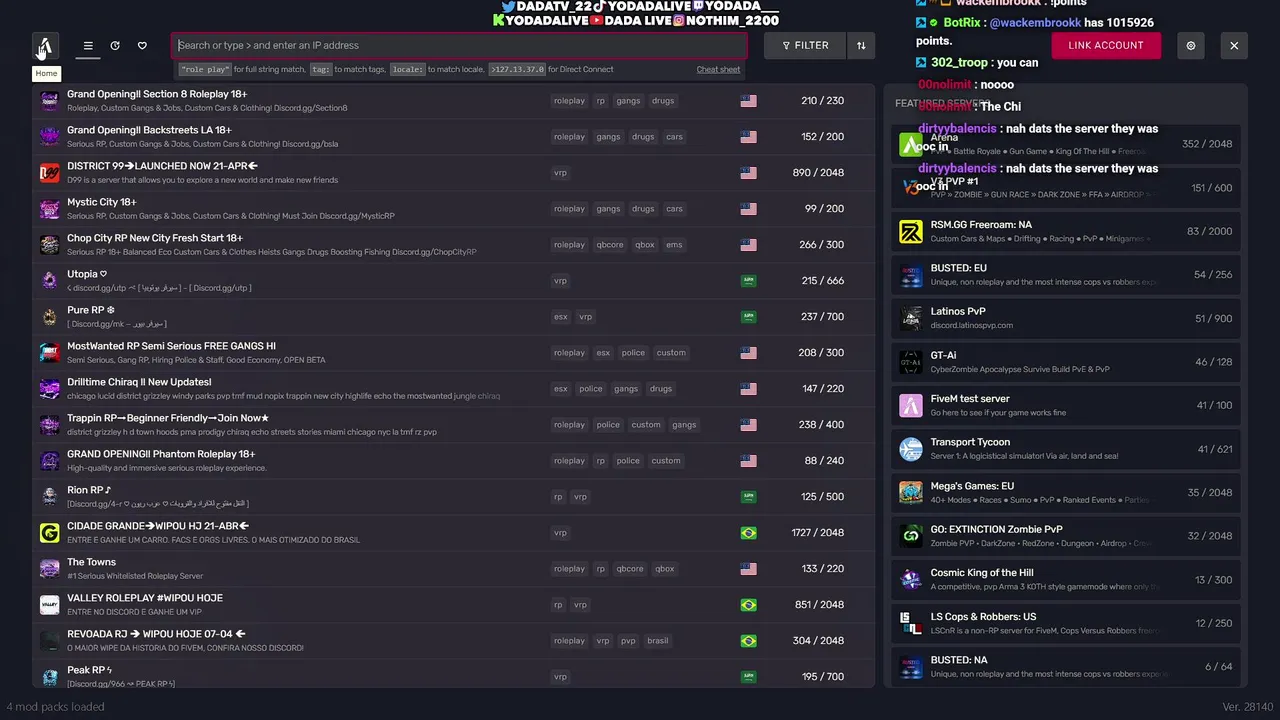Select Latinos PvP featured server icon

point(911,319)
